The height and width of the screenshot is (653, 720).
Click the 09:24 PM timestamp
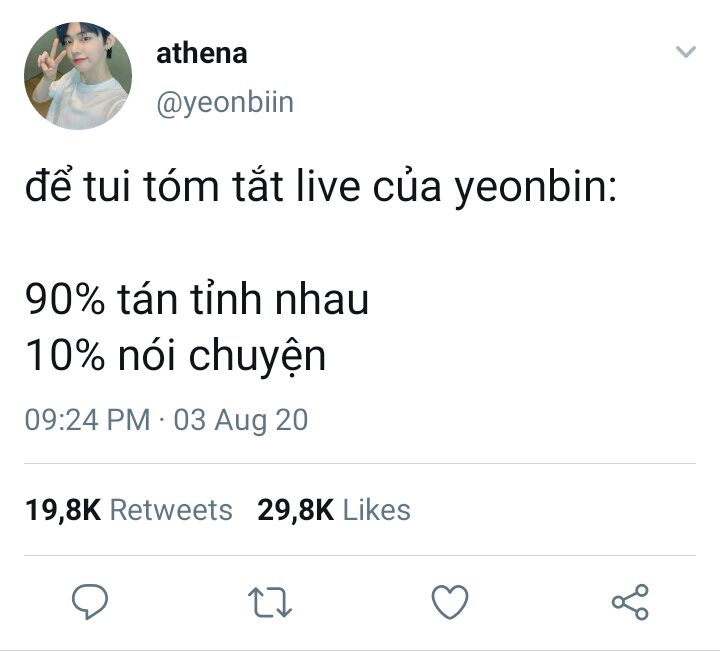[x=88, y=420]
